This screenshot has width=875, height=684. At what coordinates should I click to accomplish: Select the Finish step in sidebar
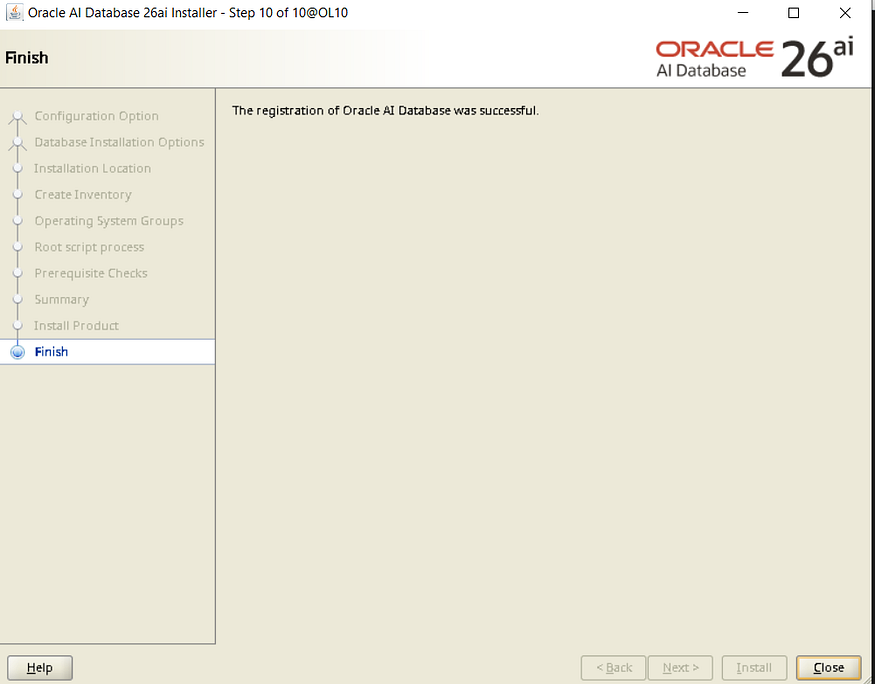pyautogui.click(x=107, y=352)
